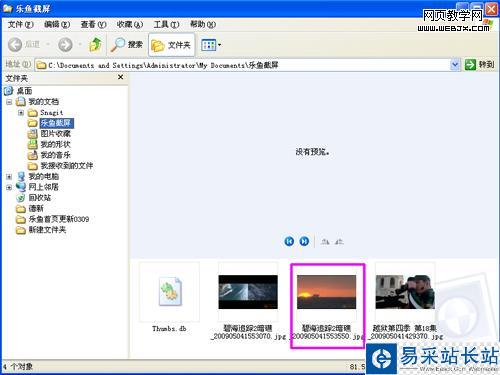The height and width of the screenshot is (375, 500).
Task: Click the 网上邻居 network icon
Action: (21, 187)
